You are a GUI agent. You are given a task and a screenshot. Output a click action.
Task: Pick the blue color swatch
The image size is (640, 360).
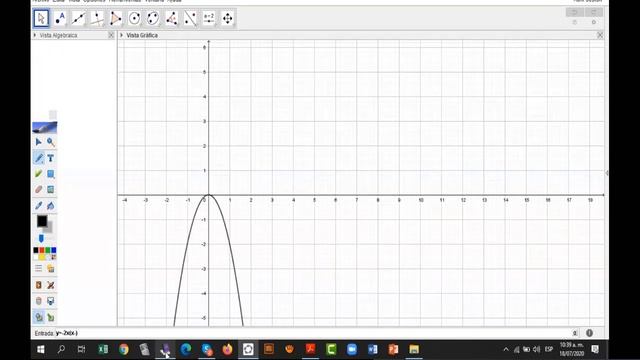53,250
